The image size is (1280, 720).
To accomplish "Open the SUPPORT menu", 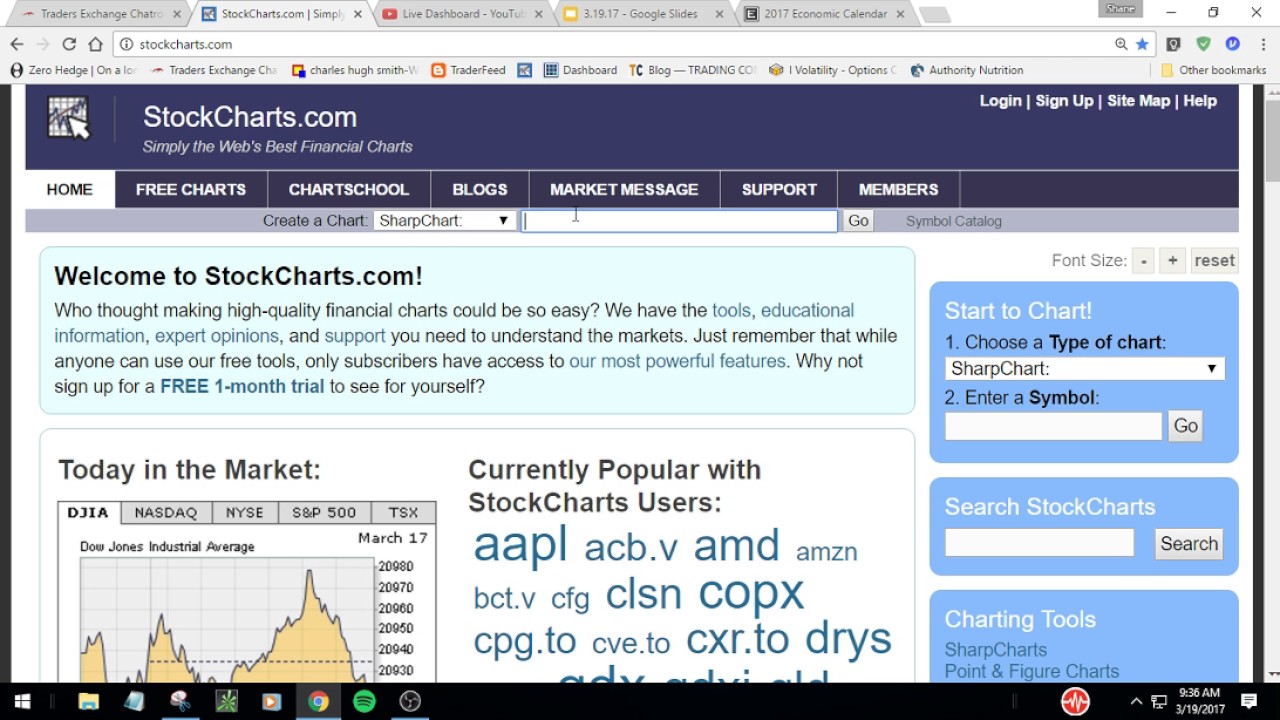I will pos(779,189).
